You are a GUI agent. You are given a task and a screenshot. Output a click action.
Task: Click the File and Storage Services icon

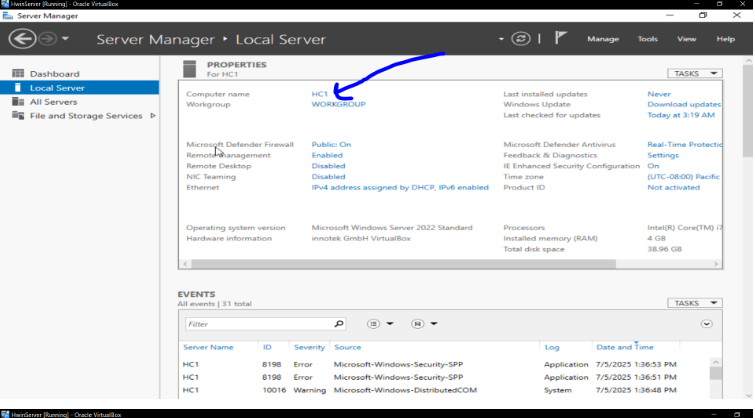(x=18, y=115)
